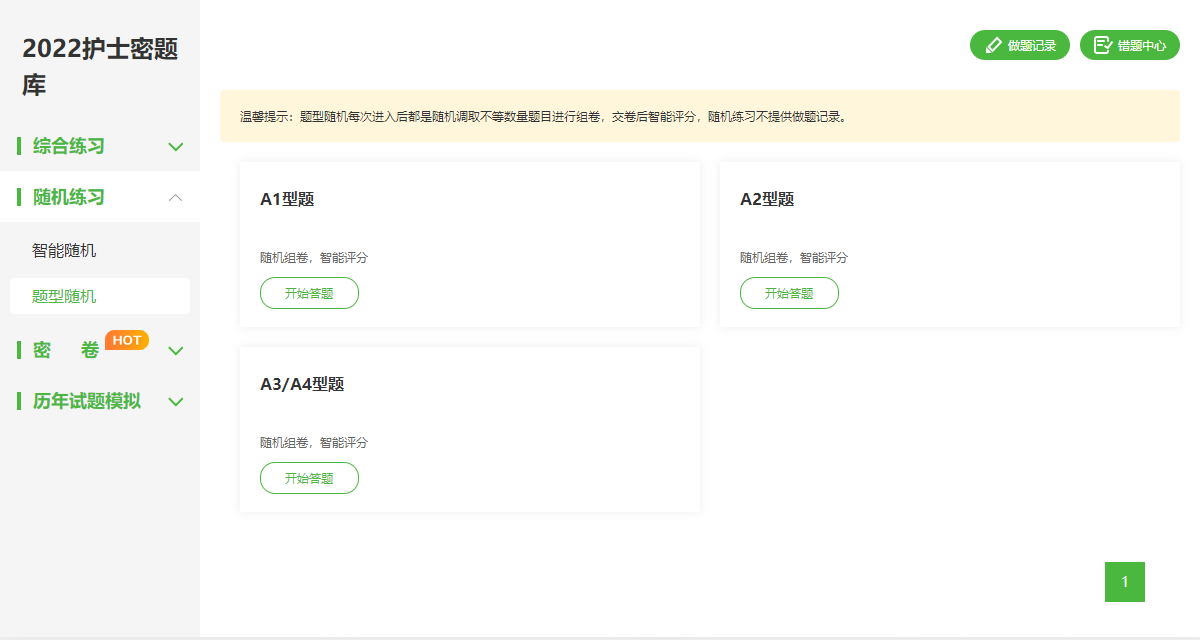
Task: Expand the 历年试题模拟 chevron arrow
Action: tap(176, 402)
